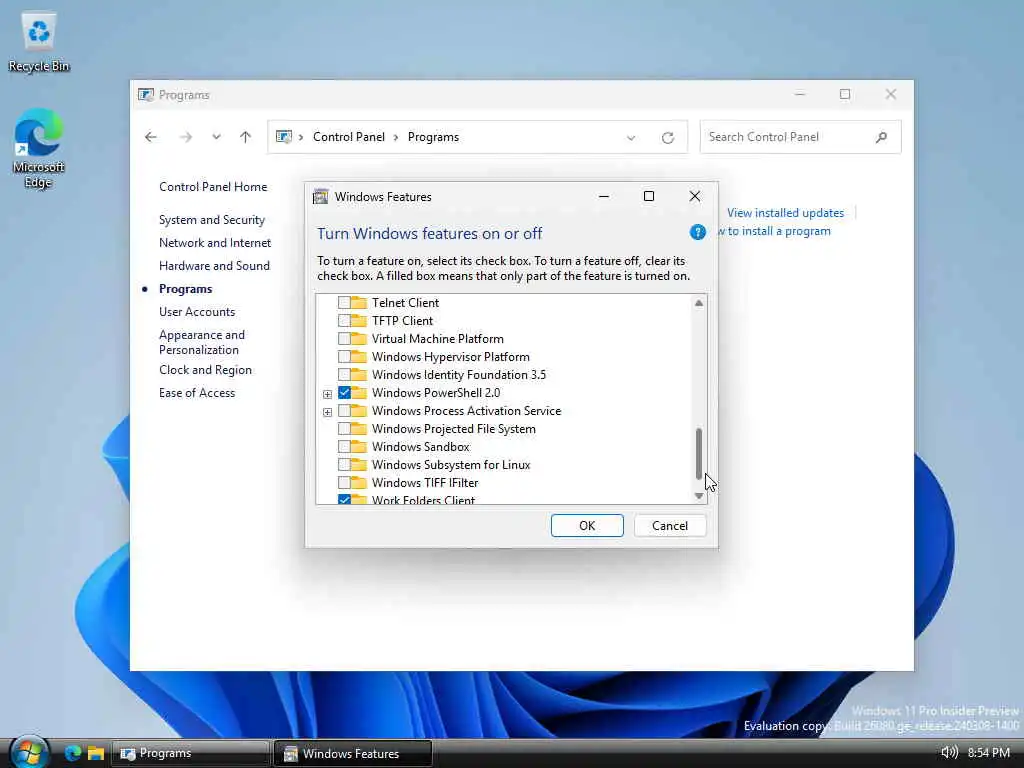1024x768 pixels.
Task: Click the Telnet Client folder icon
Action: tap(358, 302)
